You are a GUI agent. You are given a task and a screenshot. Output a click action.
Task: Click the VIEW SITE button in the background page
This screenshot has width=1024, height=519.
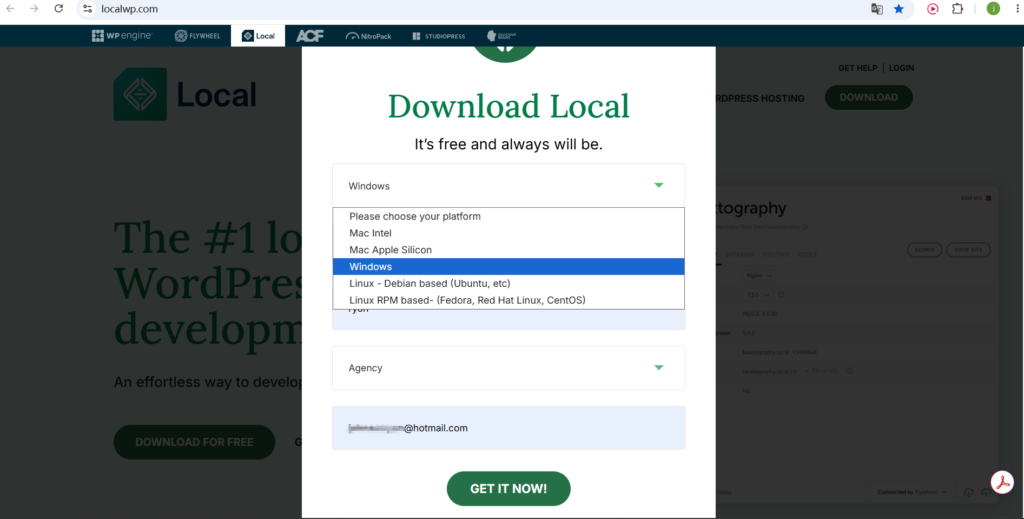click(968, 250)
